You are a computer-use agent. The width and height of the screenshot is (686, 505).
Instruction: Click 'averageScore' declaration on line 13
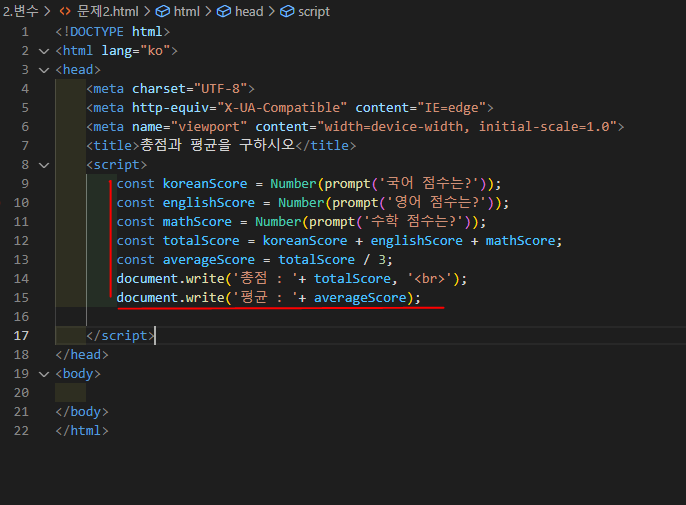tap(209, 260)
